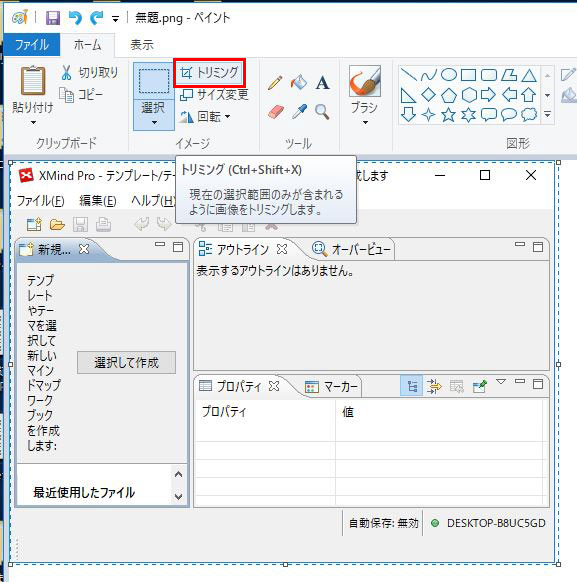Click the 選択して作成 button
577x582 pixels.
(x=126, y=363)
